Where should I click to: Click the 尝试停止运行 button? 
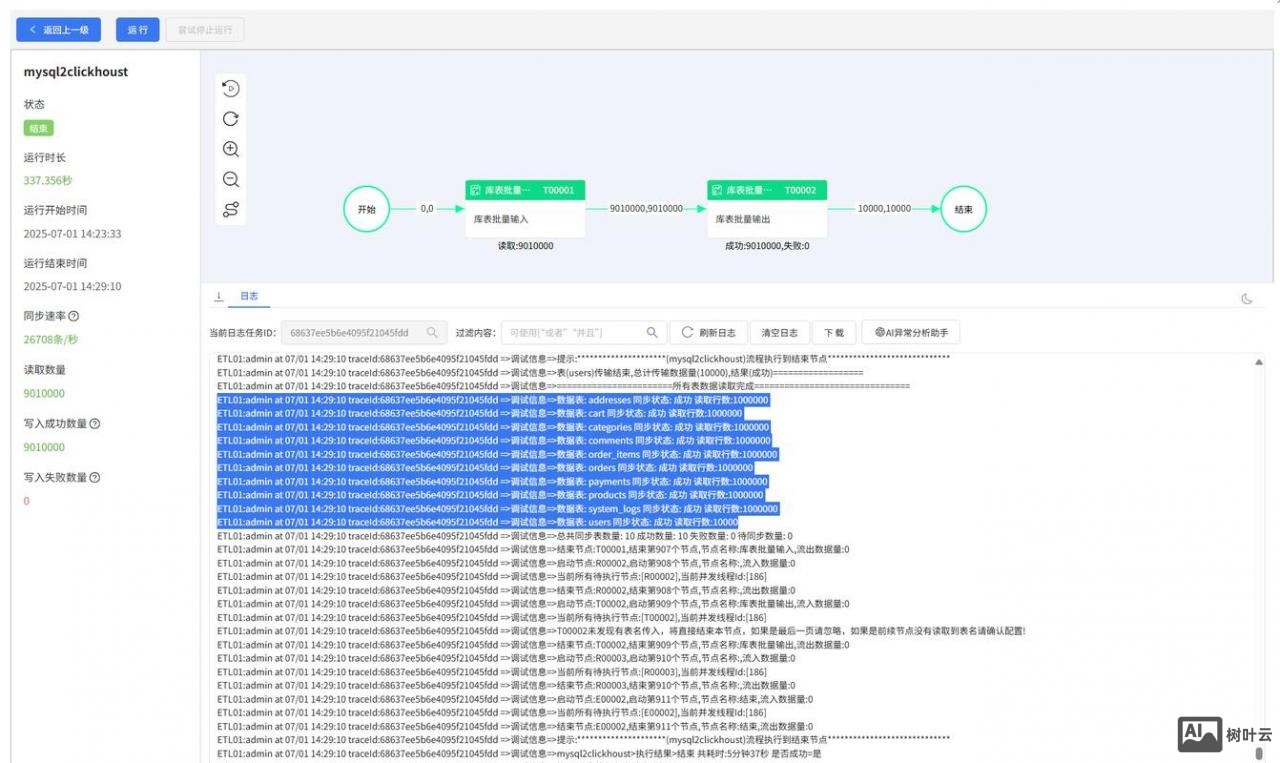204,29
